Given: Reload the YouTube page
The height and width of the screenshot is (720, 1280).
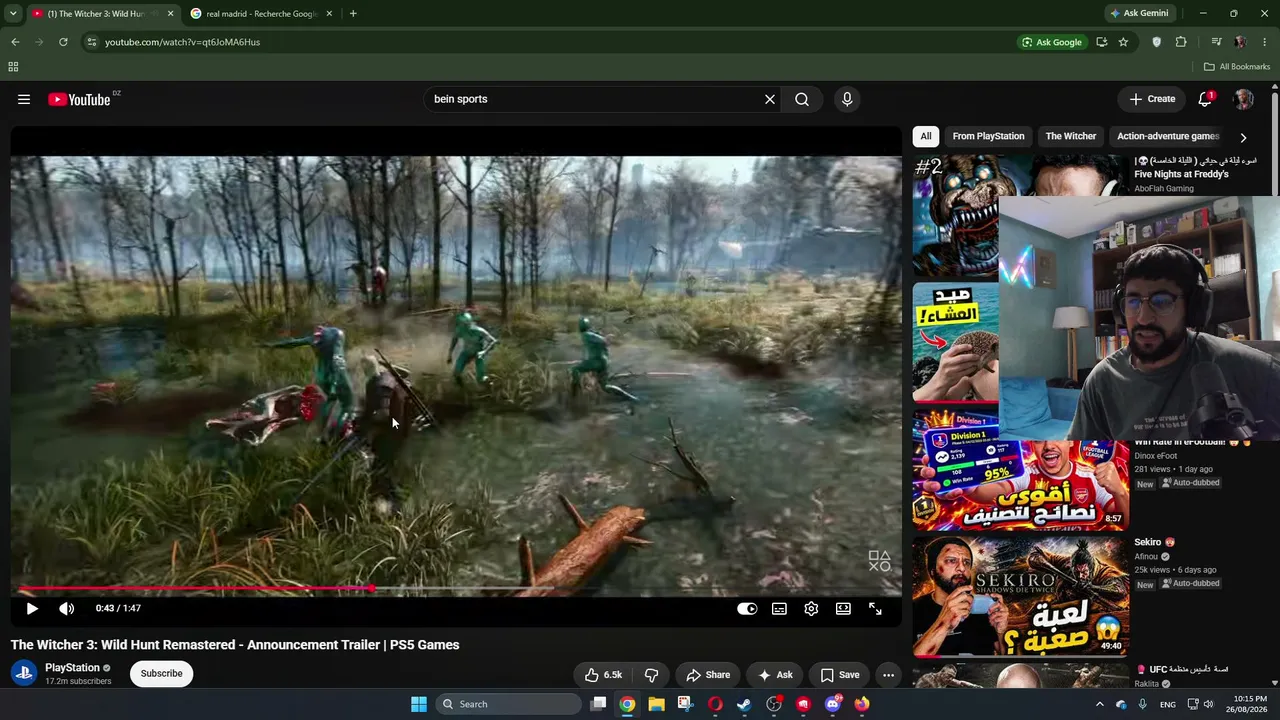Looking at the screenshot, I should pyautogui.click(x=63, y=42).
